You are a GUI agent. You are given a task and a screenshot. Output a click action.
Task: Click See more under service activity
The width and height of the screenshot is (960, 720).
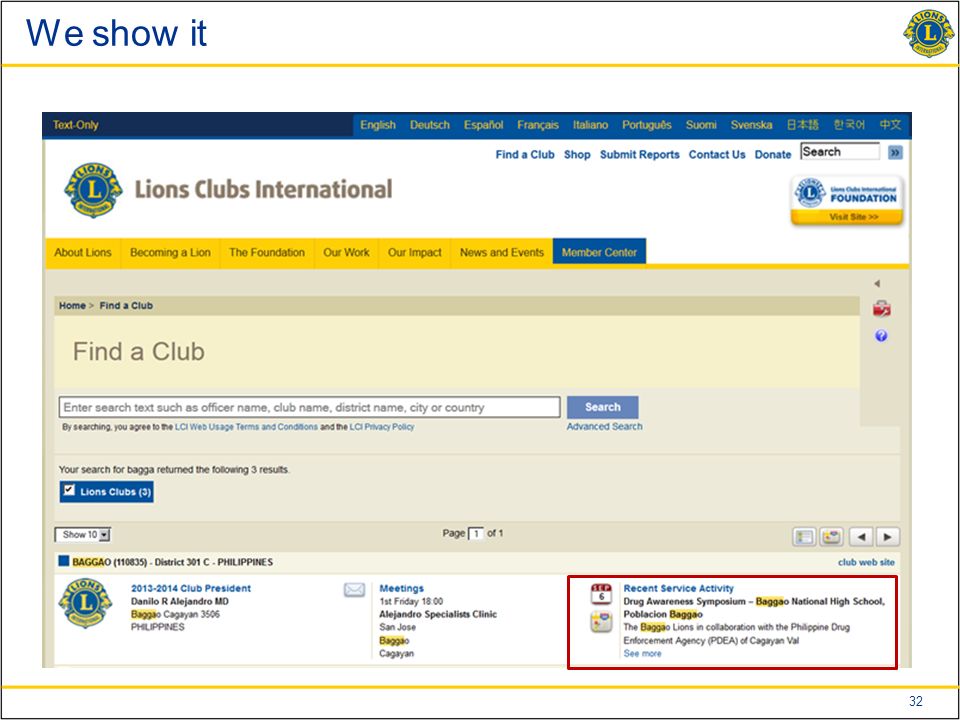tap(642, 654)
